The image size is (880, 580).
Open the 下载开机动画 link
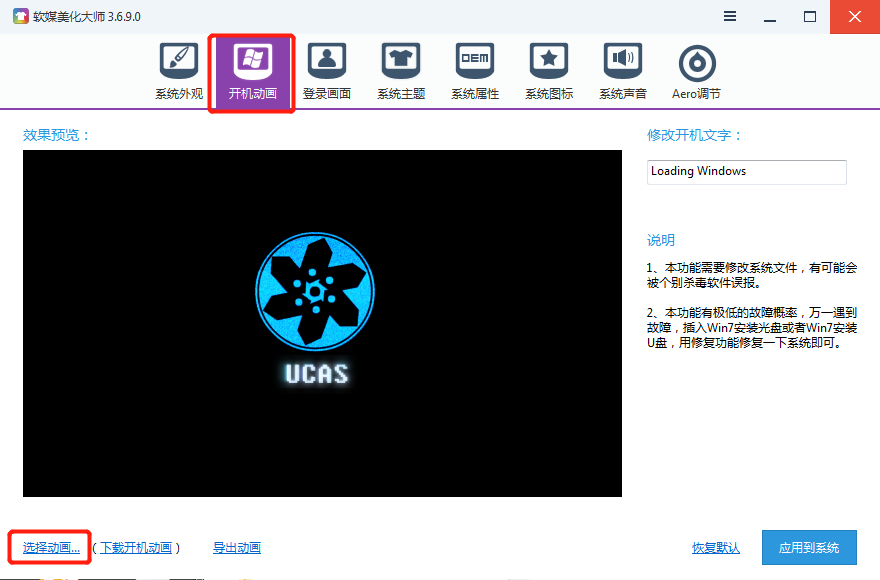tap(136, 548)
